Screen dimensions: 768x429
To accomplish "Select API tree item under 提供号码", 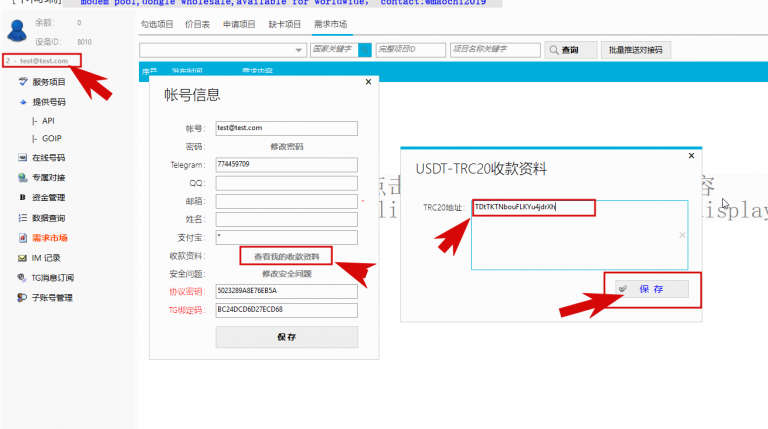I will (48, 121).
